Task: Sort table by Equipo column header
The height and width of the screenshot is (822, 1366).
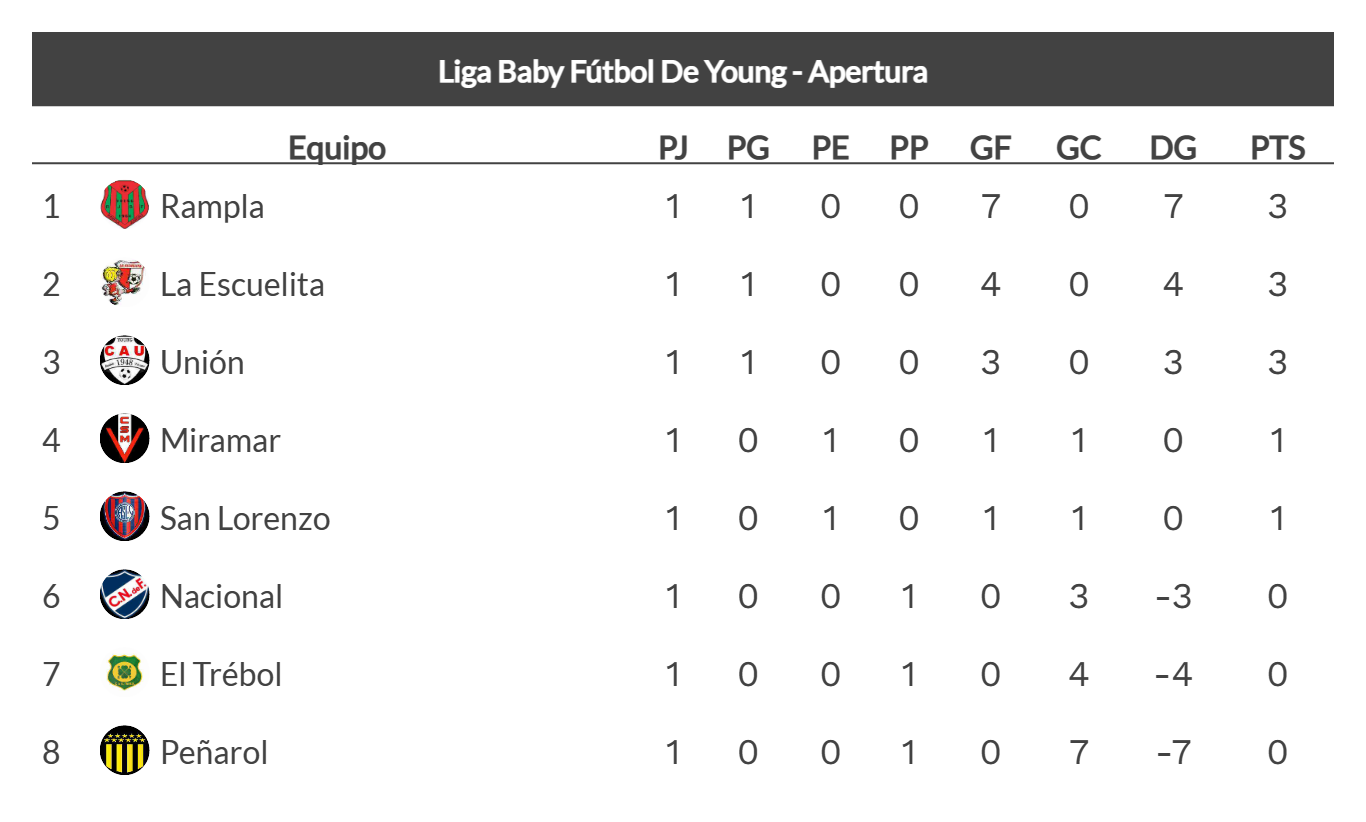Action: pyautogui.click(x=337, y=148)
